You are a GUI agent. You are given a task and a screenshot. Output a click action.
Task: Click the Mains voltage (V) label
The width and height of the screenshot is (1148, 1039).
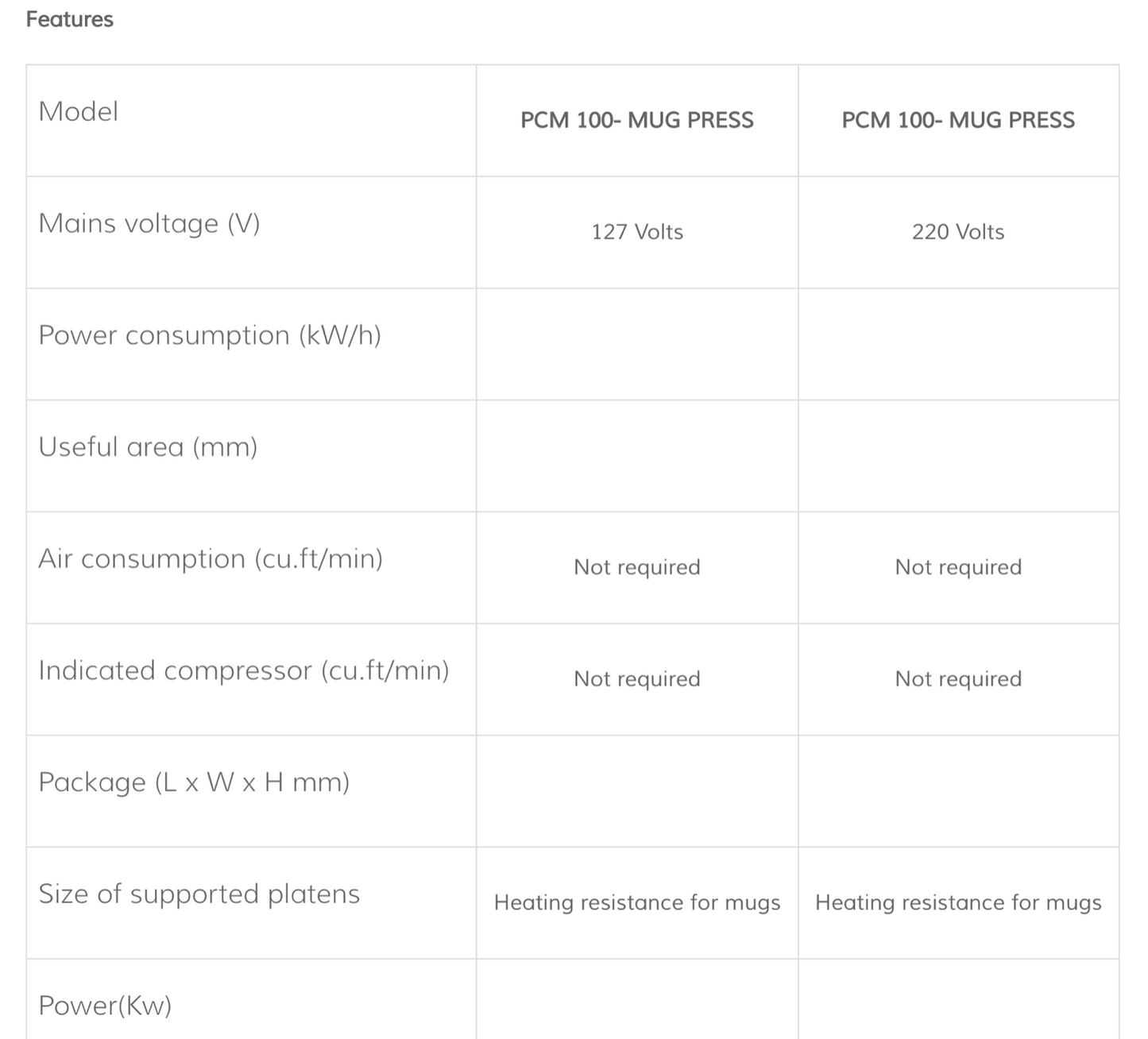click(x=149, y=223)
